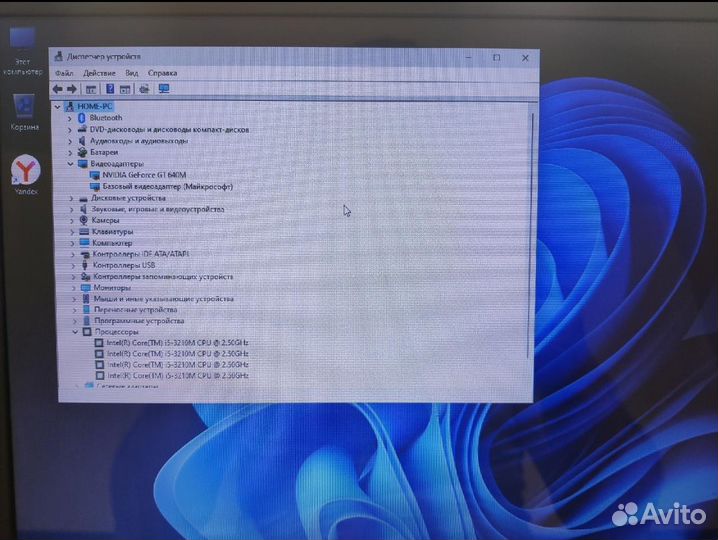Expand the Дисковые устройства node
The image size is (718, 540).
71,198
